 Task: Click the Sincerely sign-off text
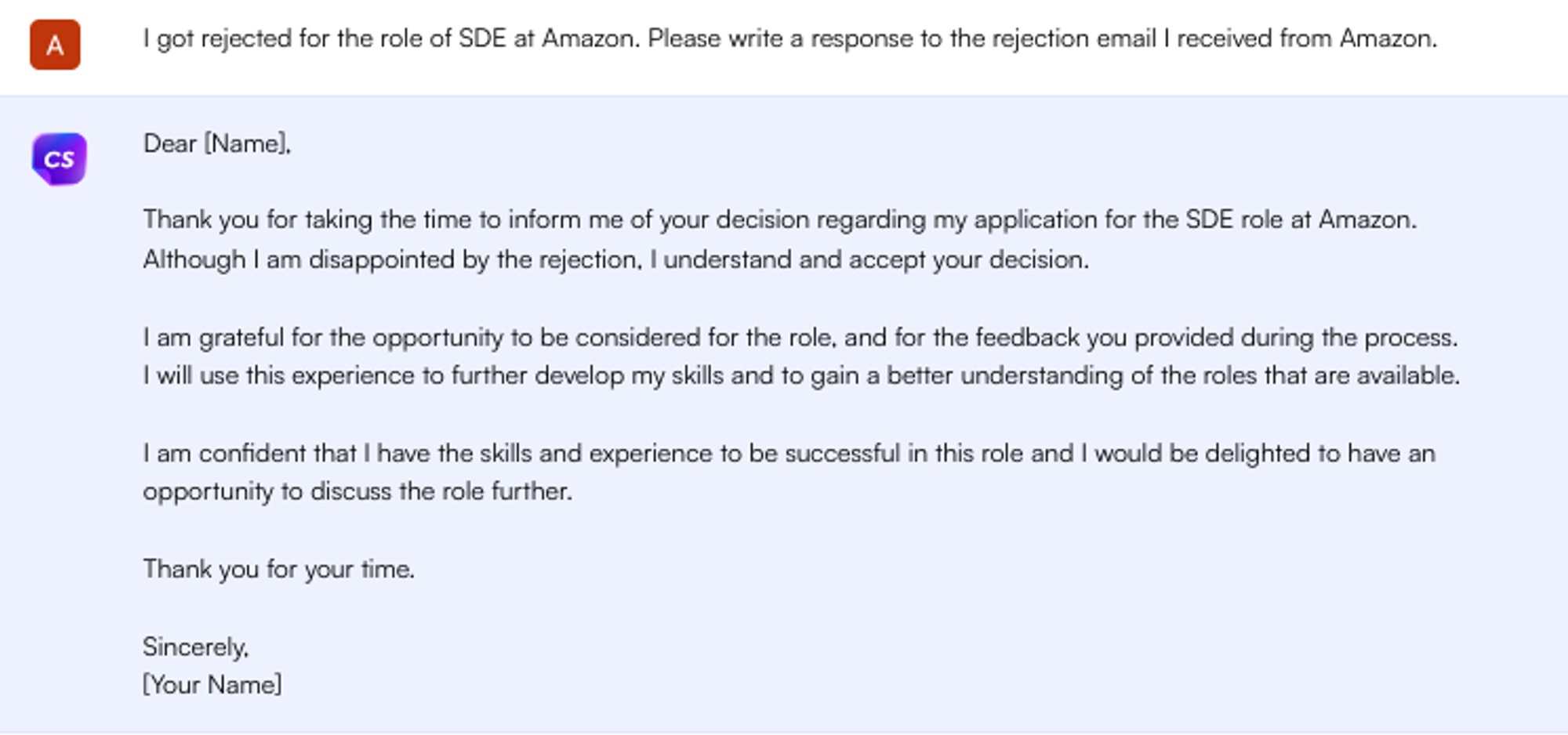click(x=194, y=647)
